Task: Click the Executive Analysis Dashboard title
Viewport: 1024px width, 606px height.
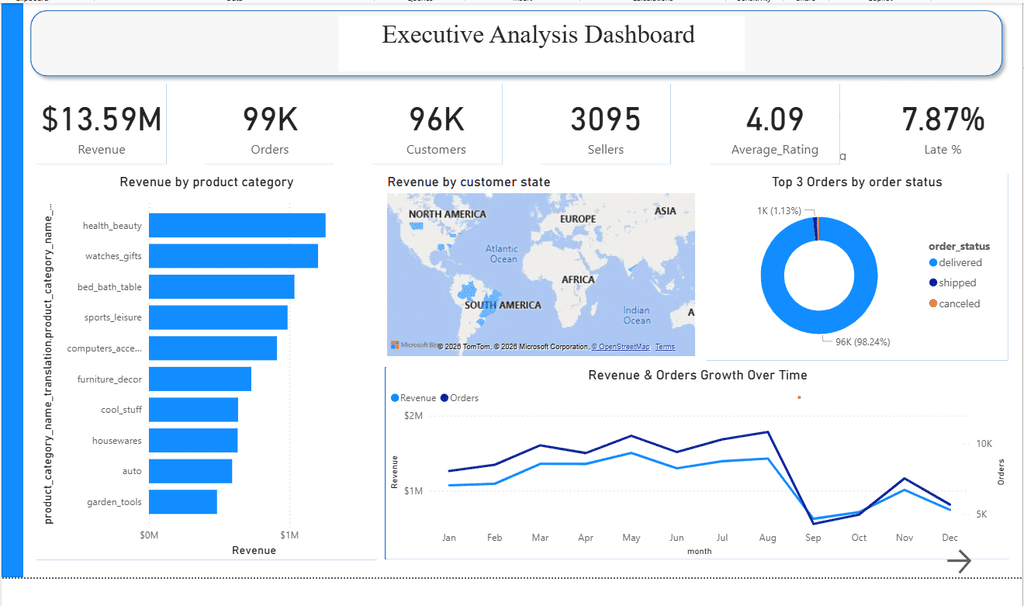Action: click(538, 35)
